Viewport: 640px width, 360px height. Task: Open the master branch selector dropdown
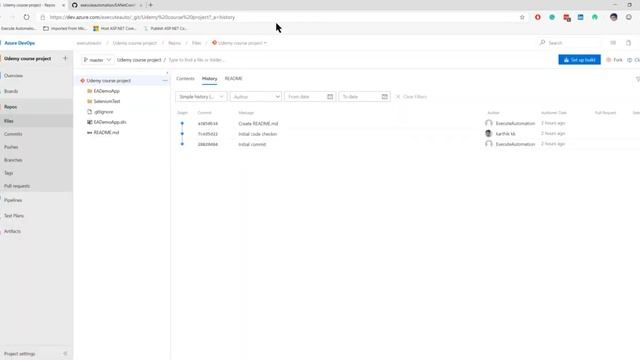coord(97,60)
